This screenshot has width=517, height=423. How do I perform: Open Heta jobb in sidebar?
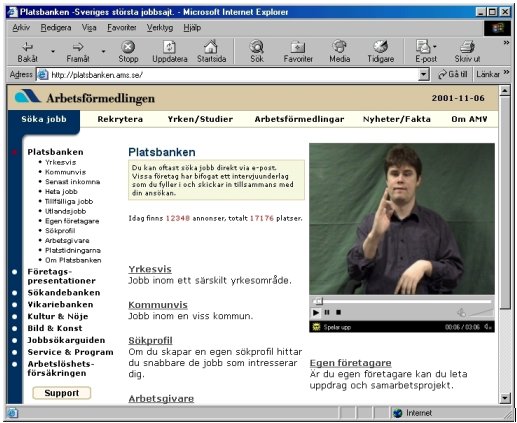(x=61, y=192)
